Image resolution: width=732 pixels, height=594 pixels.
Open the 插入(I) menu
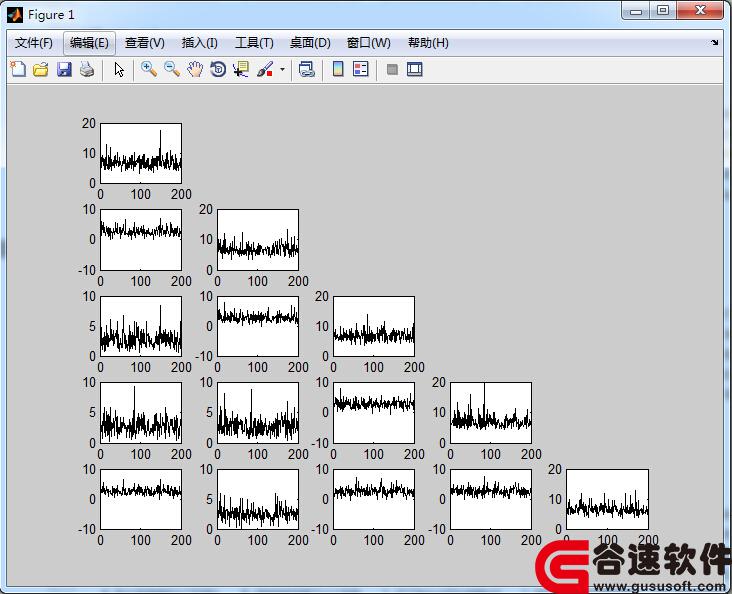[x=199, y=43]
